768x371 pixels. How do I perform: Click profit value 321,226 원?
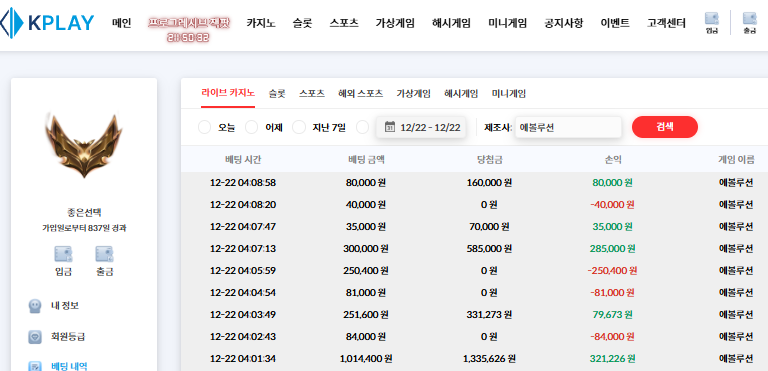613,359
